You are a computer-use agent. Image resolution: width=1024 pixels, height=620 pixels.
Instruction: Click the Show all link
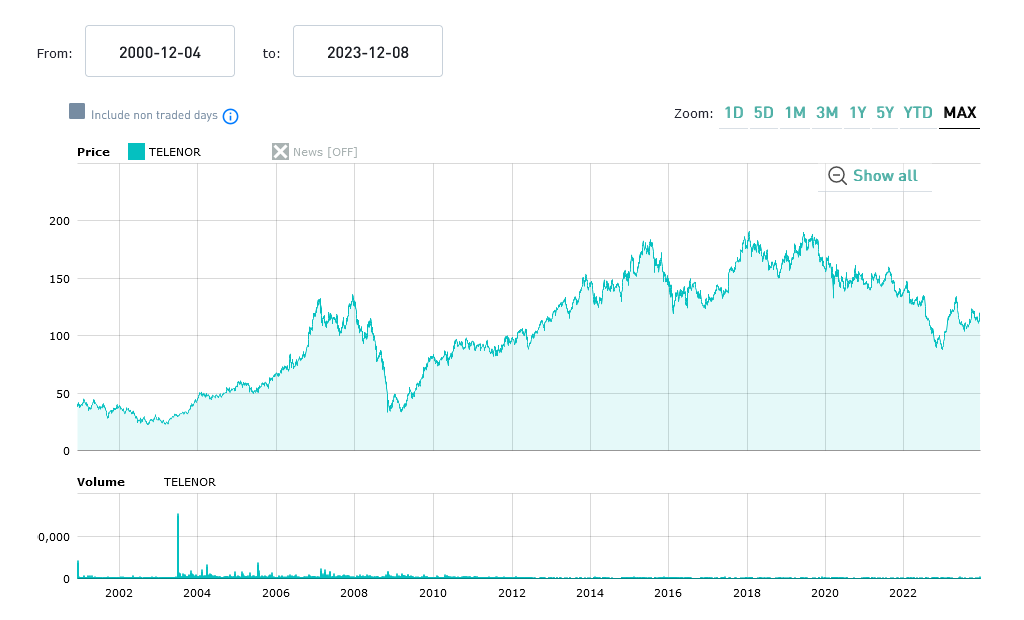[x=885, y=176]
